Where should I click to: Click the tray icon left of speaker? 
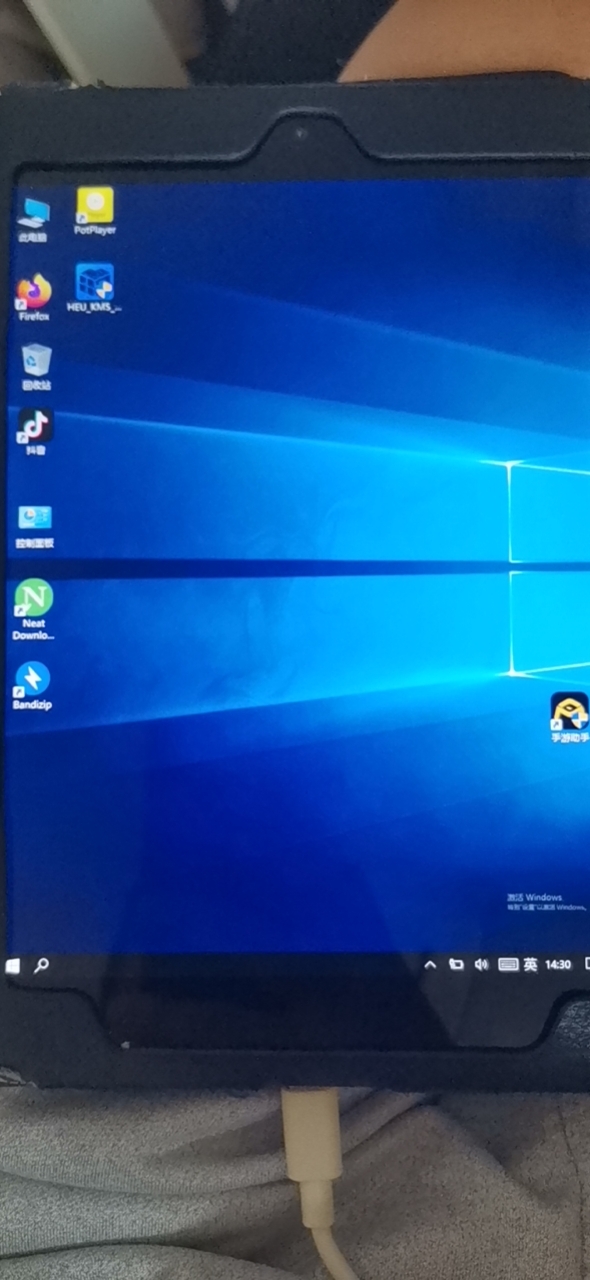[x=456, y=965]
